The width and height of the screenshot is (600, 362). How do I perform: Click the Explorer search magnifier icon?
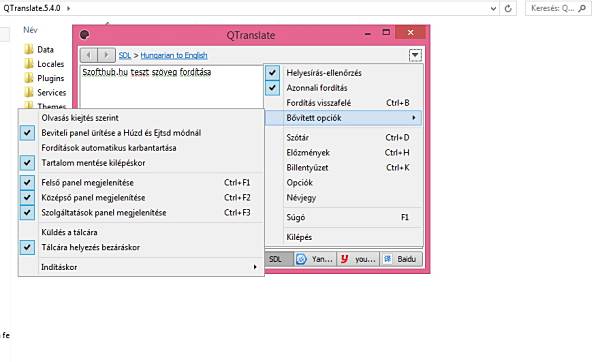pos(582,8)
